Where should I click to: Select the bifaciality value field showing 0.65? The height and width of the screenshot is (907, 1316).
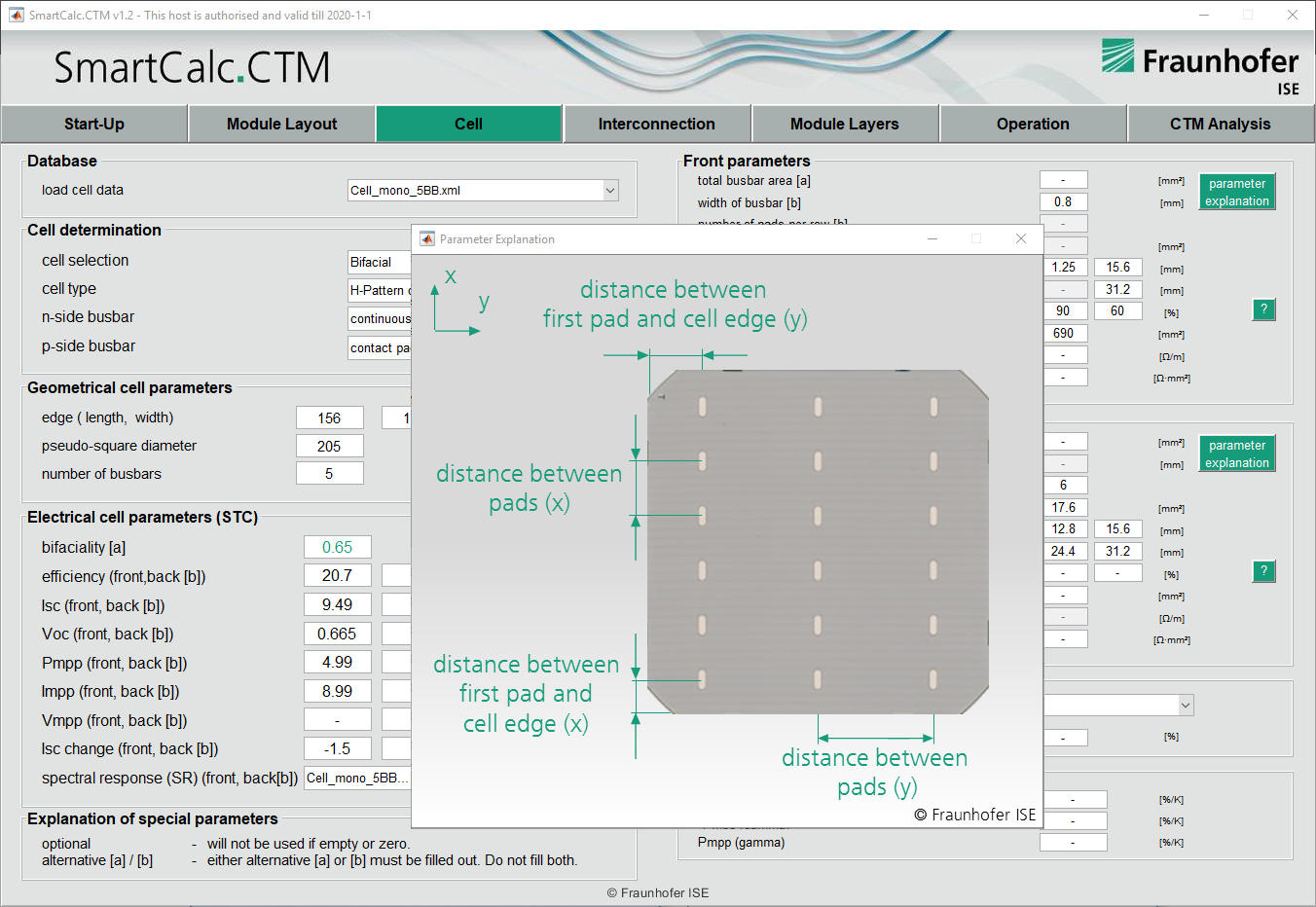pyautogui.click(x=337, y=547)
